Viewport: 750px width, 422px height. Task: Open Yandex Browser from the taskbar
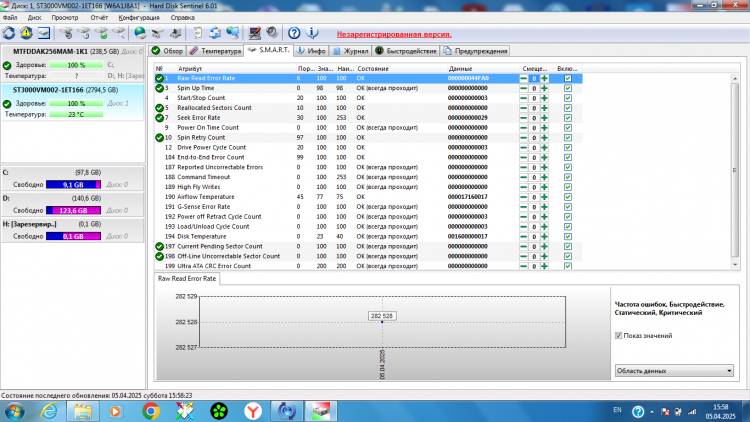[x=253, y=411]
